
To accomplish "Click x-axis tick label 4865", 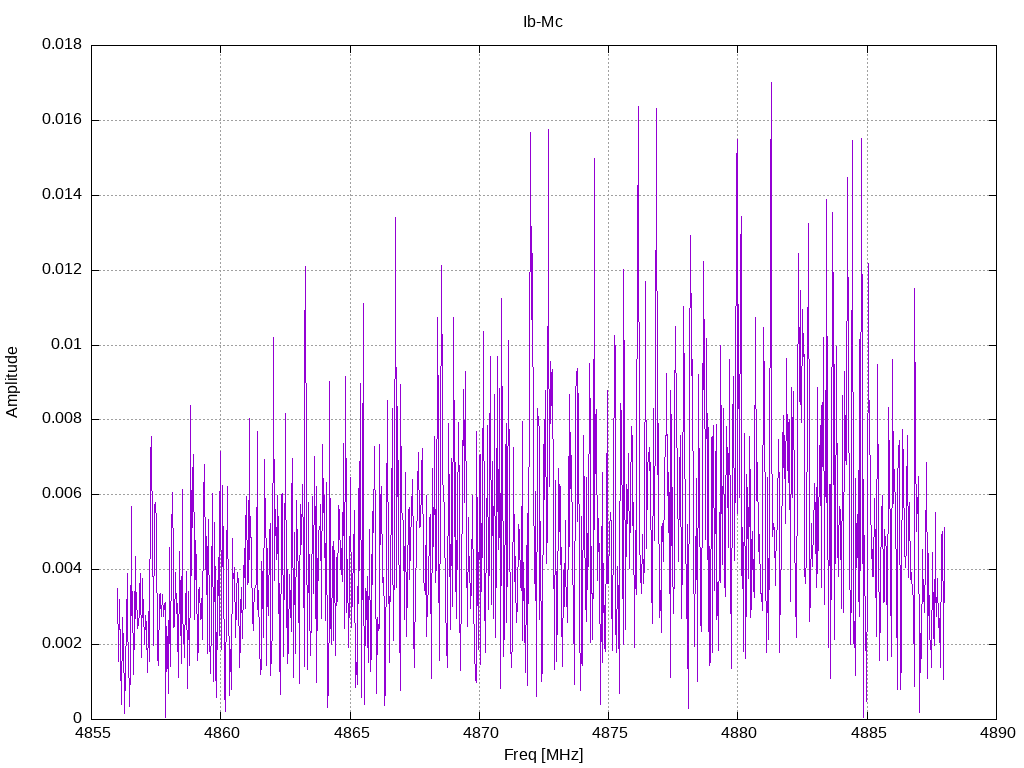I will (350, 733).
